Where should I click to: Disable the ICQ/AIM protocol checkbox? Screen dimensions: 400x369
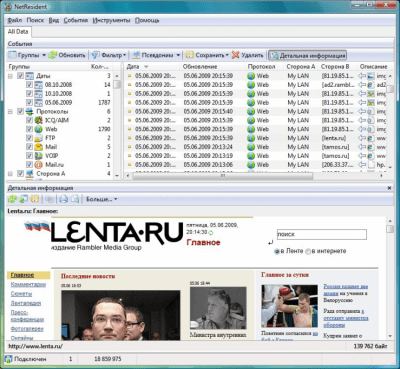(x=29, y=120)
